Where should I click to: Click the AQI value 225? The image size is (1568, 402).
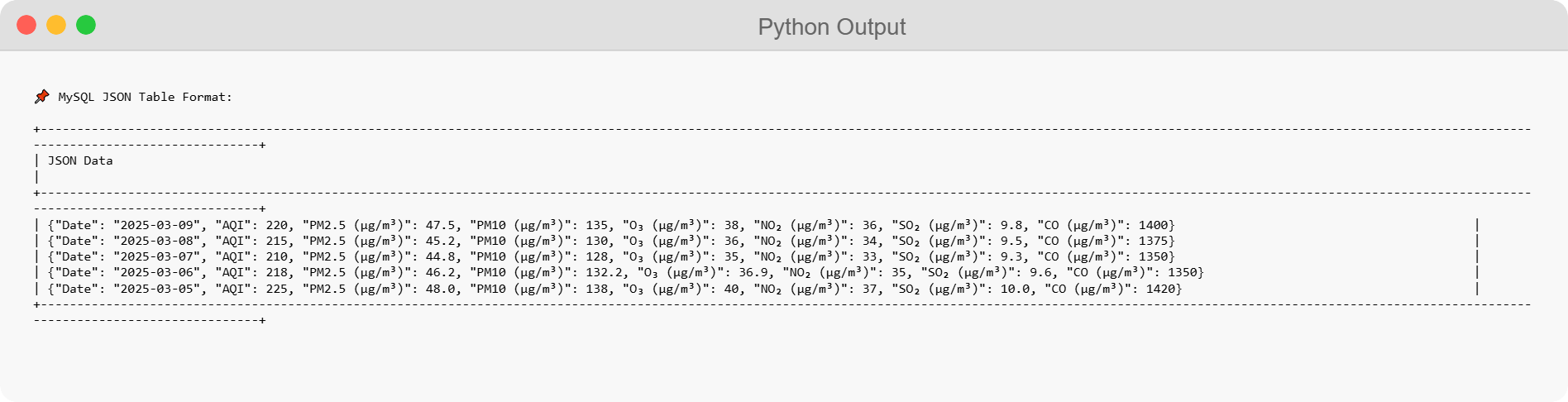pos(276,289)
